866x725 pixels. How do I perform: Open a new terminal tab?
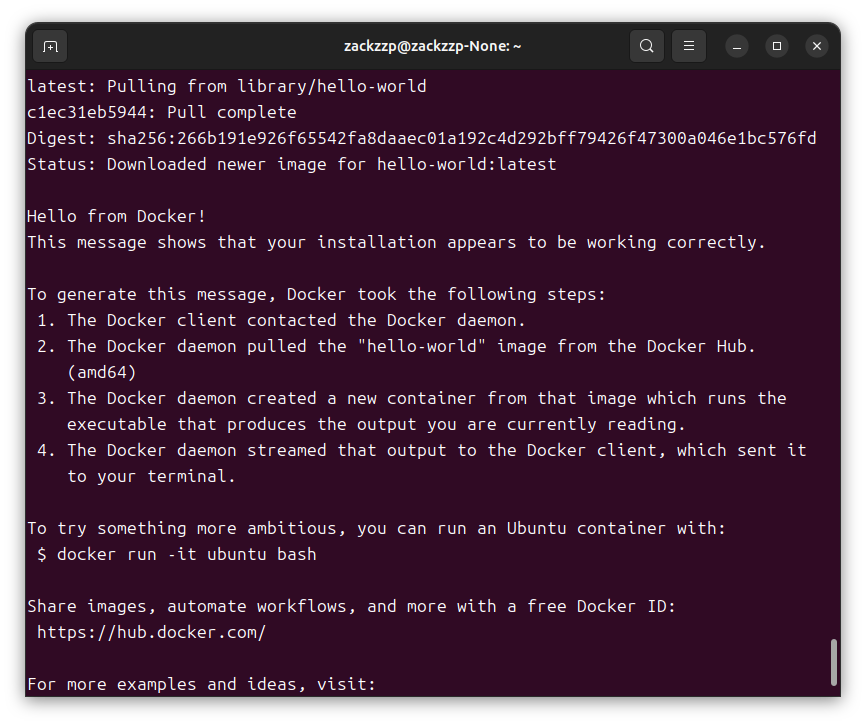click(50, 46)
